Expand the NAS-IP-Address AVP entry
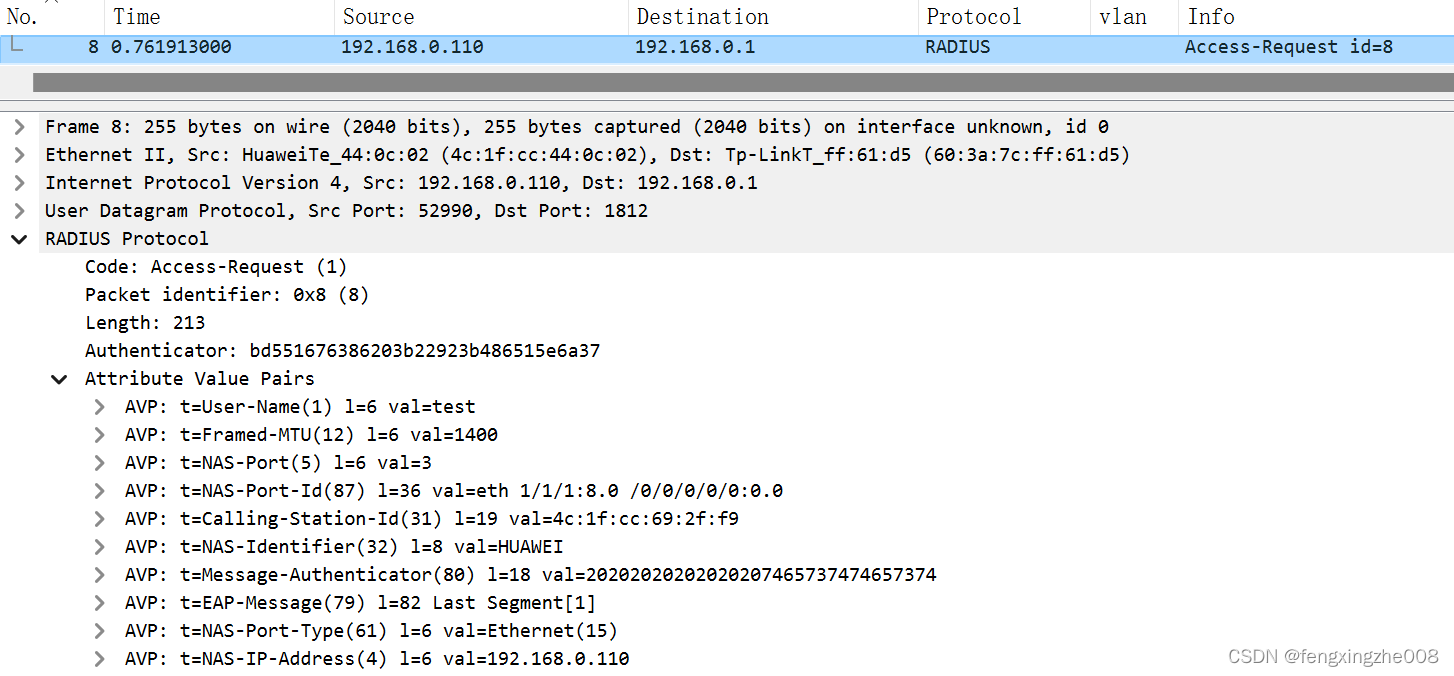Screen dimensions: 1454x676 (97, 658)
